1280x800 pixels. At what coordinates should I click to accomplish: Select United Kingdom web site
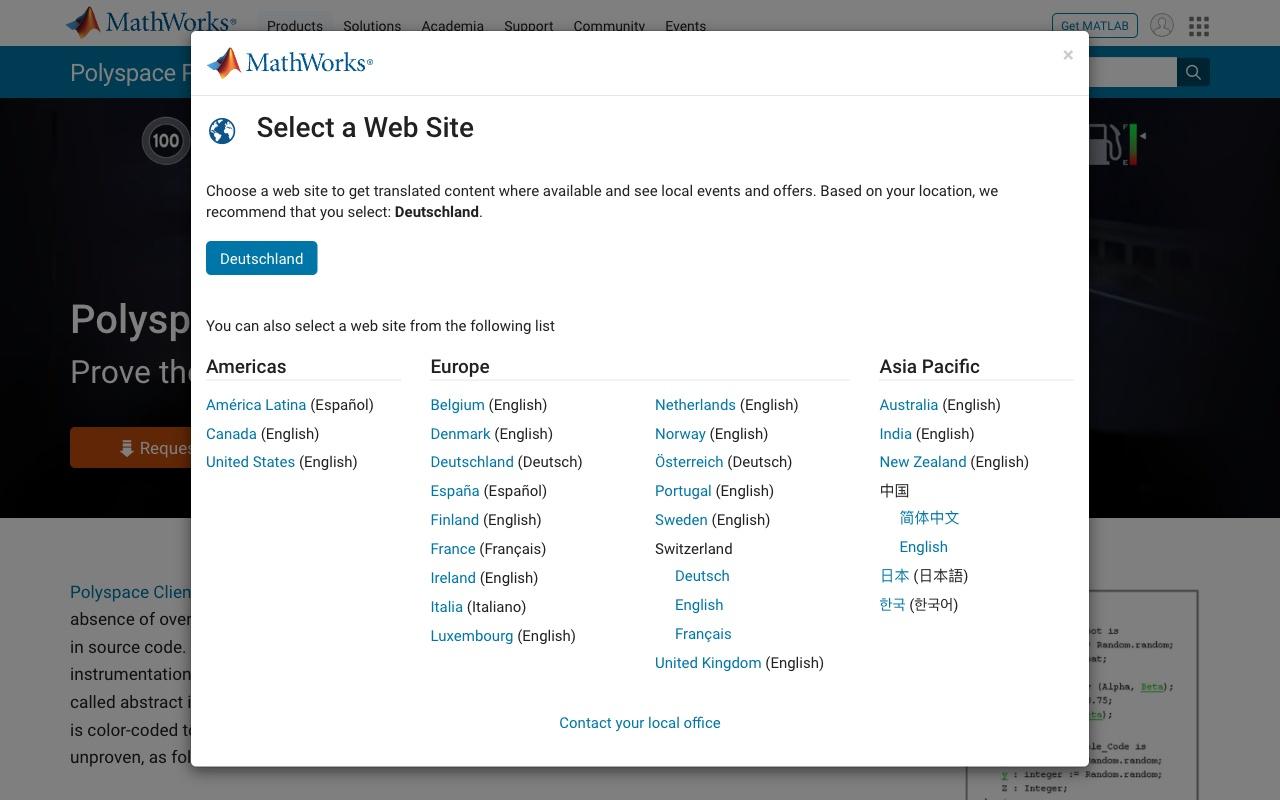click(708, 663)
